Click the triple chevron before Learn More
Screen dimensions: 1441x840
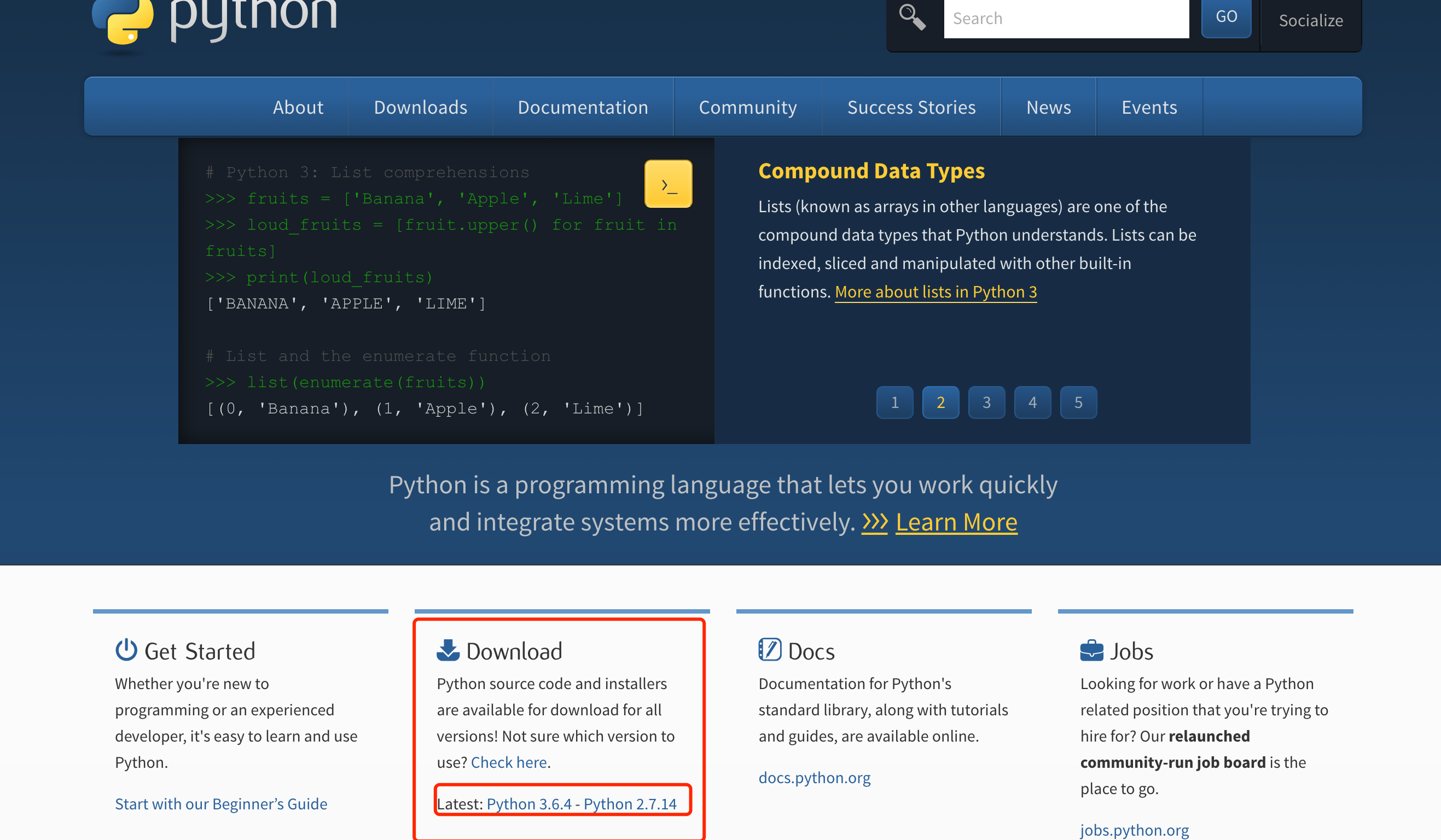(874, 522)
